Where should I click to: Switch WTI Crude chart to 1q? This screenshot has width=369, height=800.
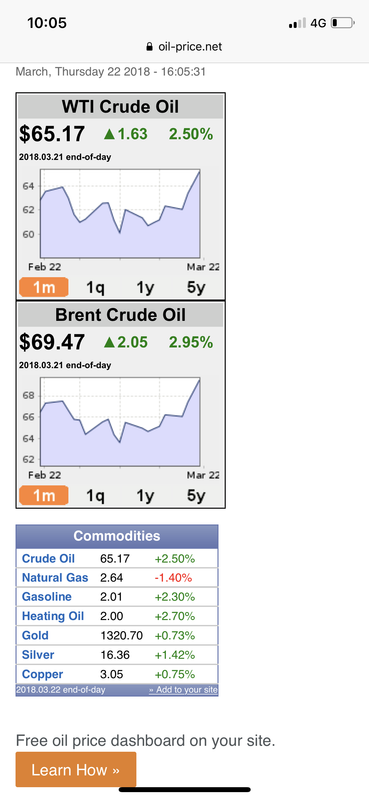coord(95,287)
